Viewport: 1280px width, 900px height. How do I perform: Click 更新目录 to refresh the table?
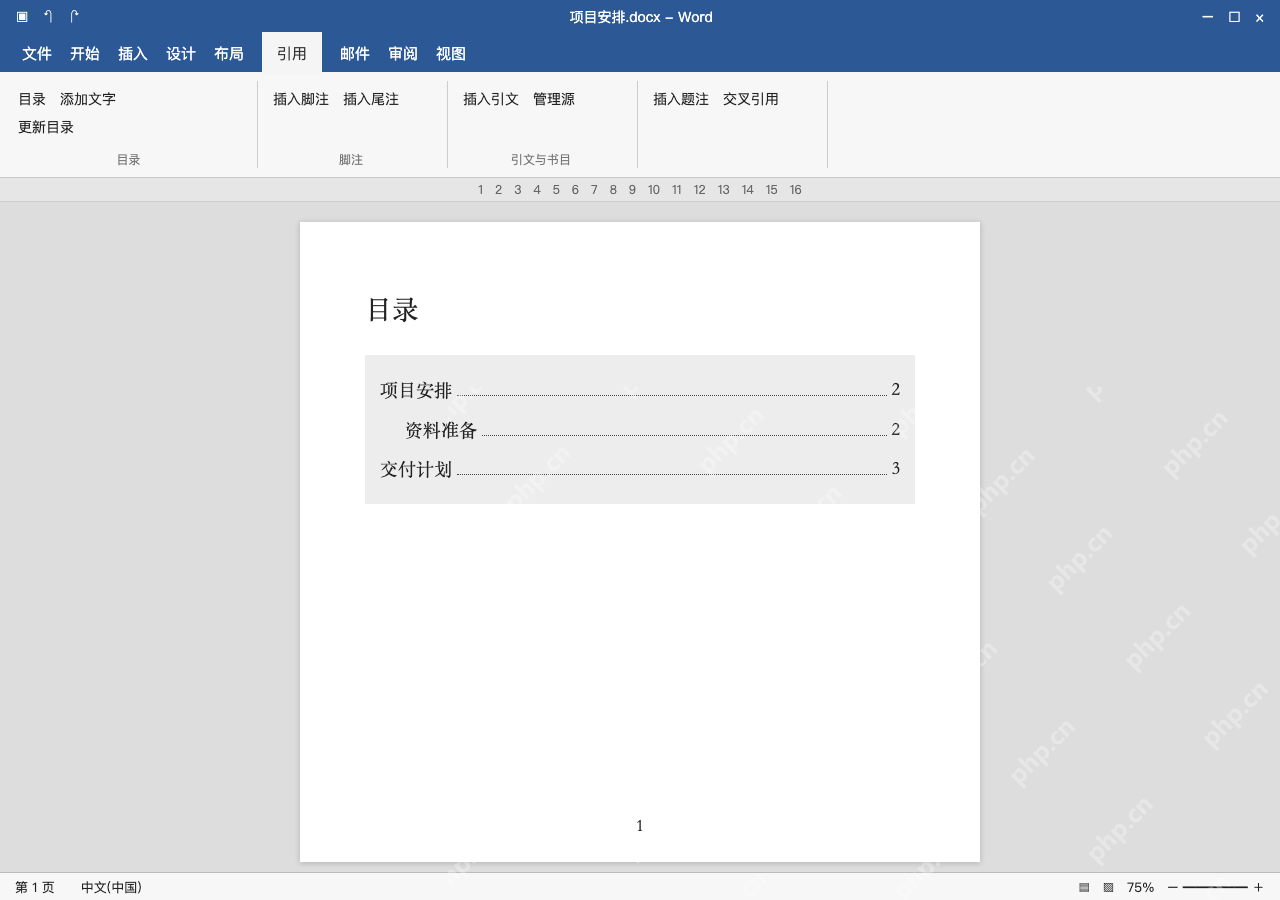click(46, 127)
